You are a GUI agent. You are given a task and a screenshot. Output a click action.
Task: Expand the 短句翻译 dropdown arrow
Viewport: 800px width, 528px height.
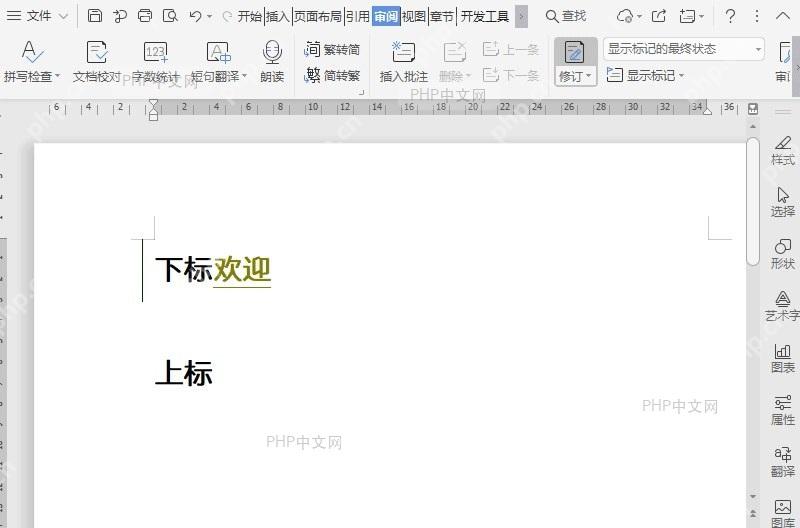click(x=244, y=76)
